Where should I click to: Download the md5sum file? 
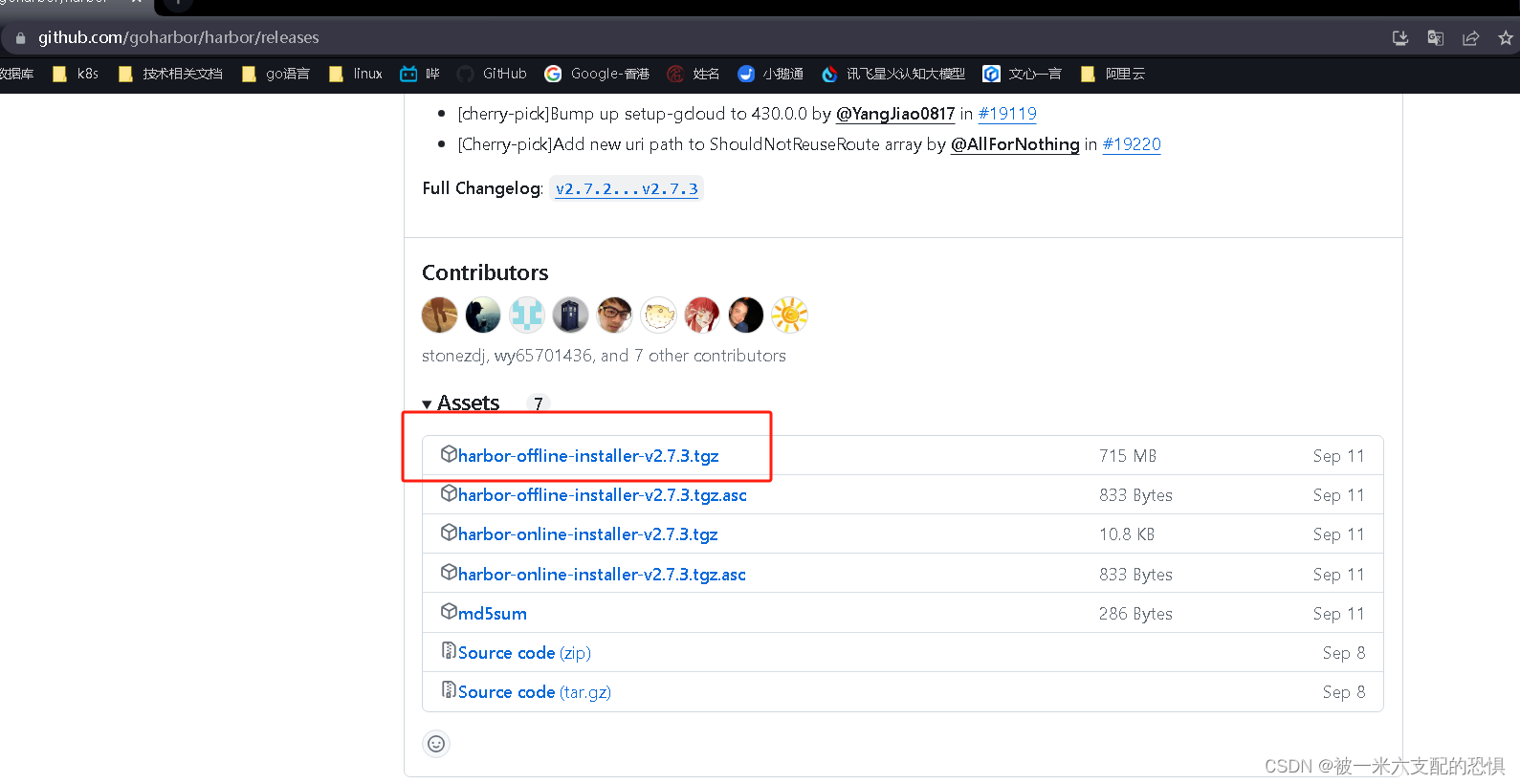tap(492, 614)
